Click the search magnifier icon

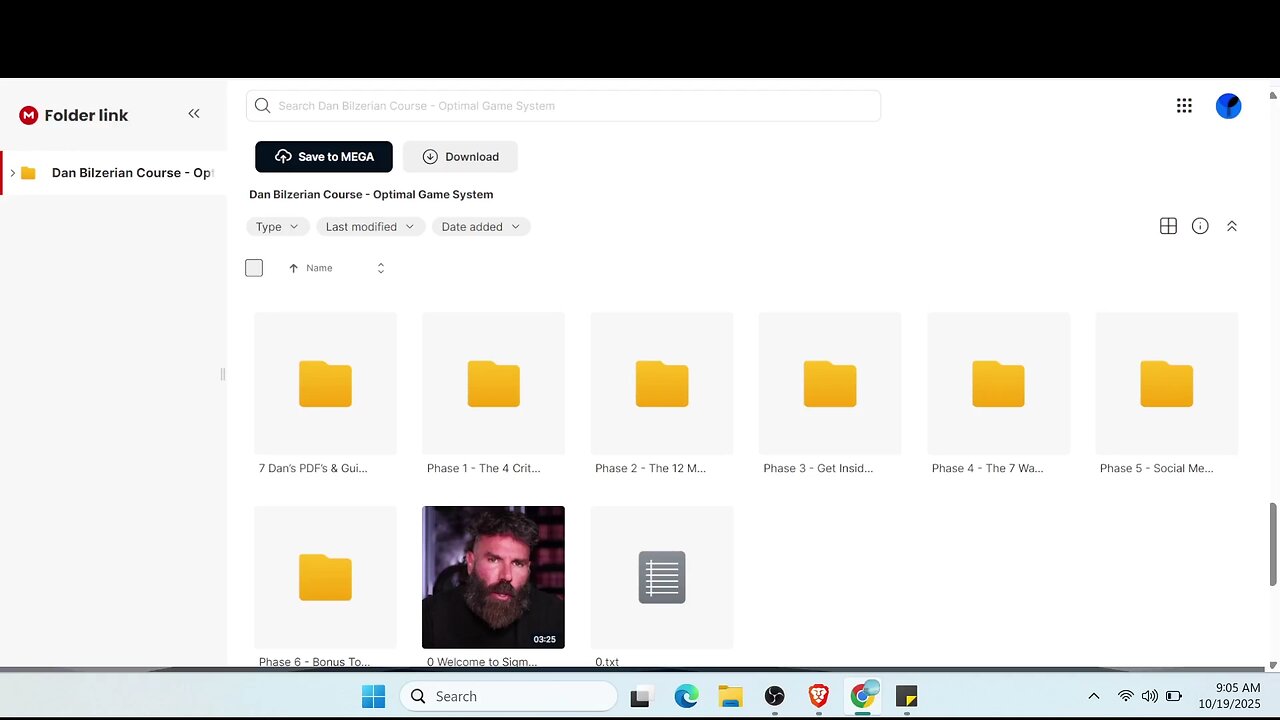pos(262,105)
